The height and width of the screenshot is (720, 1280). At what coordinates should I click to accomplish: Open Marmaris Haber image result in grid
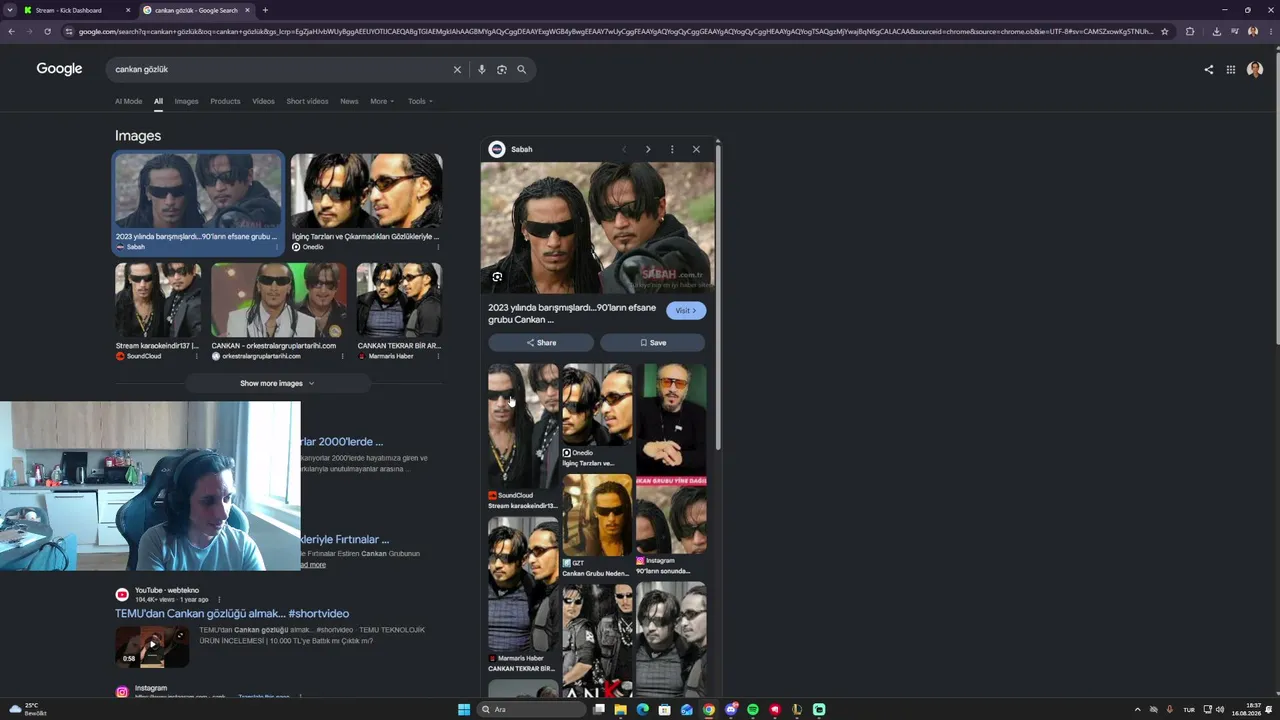click(x=399, y=300)
